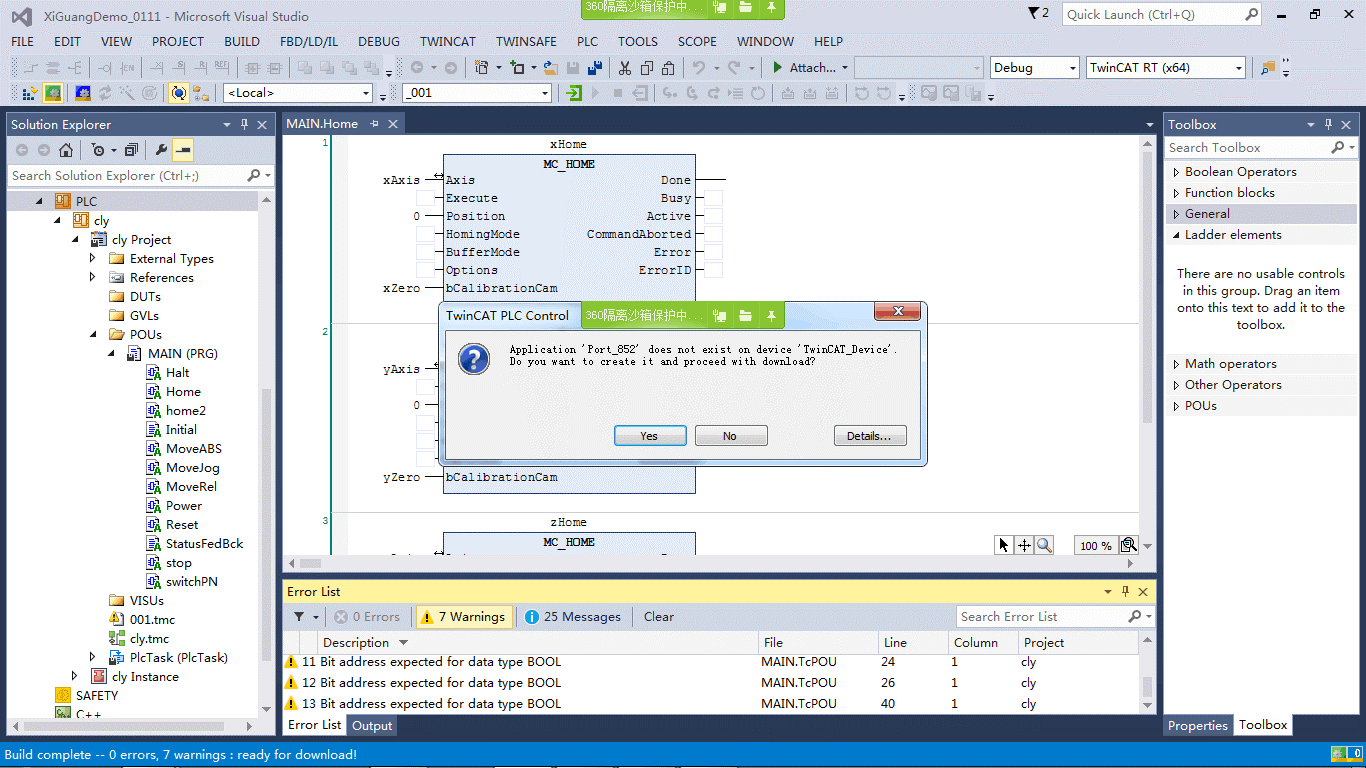Click the New Project toolbar icon
This screenshot has width=1366, height=768.
(481, 68)
